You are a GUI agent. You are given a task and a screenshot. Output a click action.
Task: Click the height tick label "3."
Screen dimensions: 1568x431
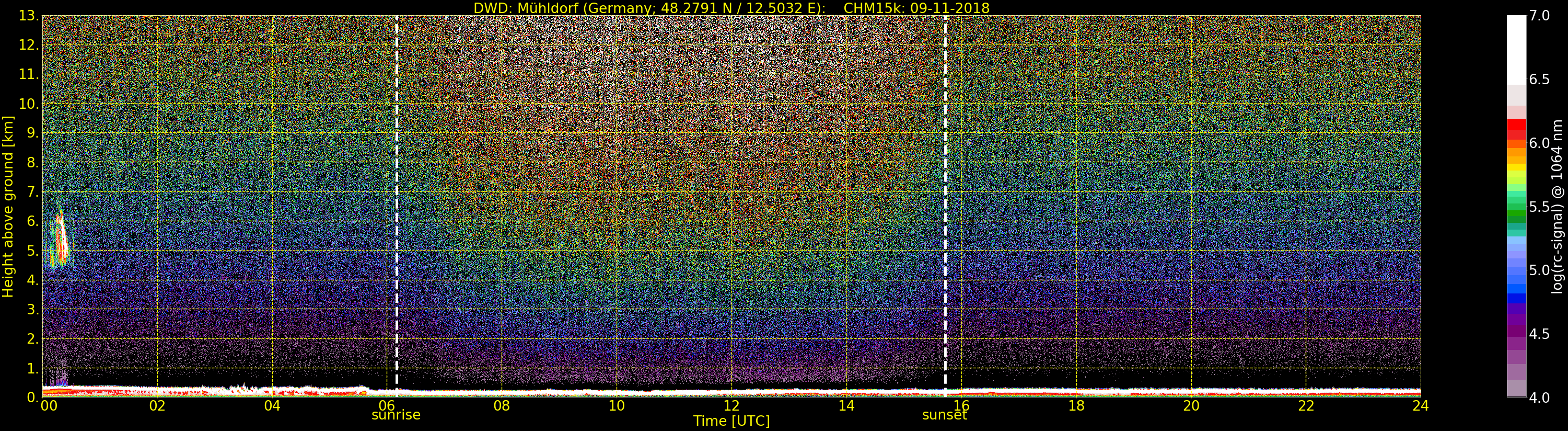pos(33,309)
